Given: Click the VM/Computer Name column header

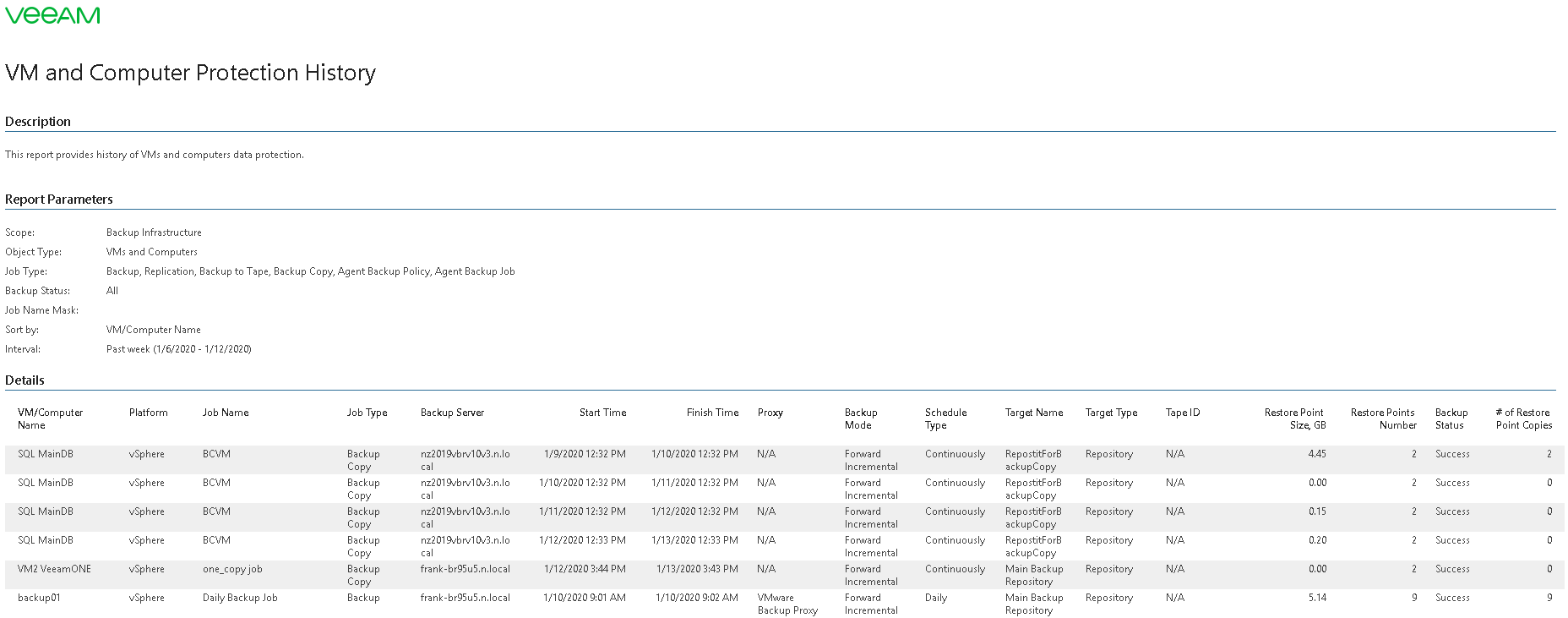Looking at the screenshot, I should click(50, 418).
